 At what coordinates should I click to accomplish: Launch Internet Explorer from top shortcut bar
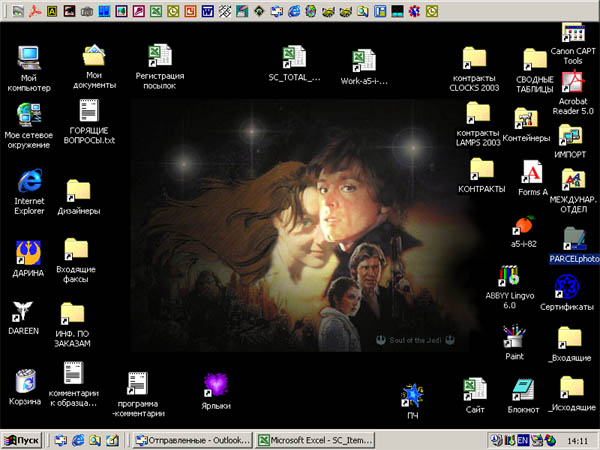pos(294,11)
